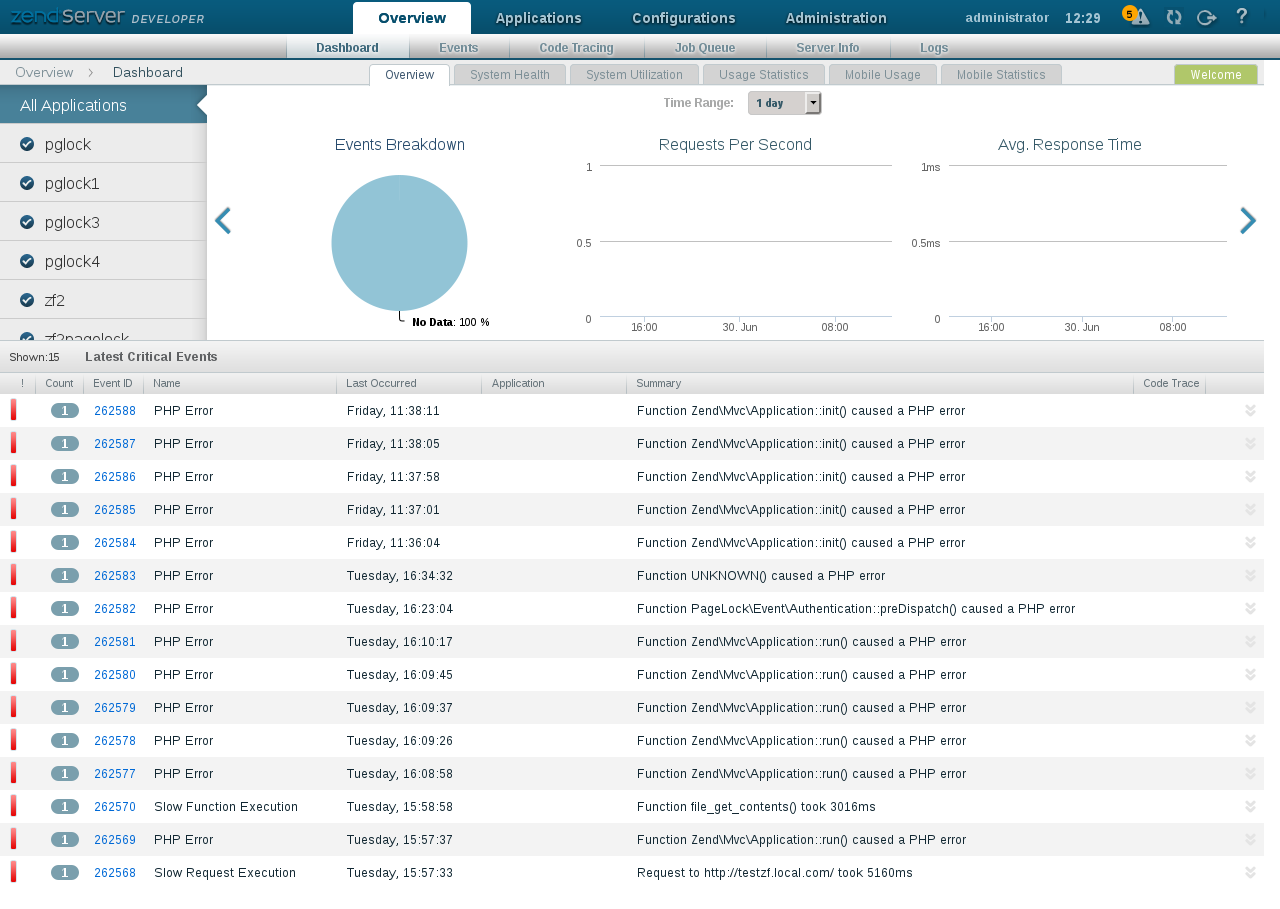The height and width of the screenshot is (909, 1280).
Task: Toggle the status marker next to pglock1
Action: tap(27, 182)
